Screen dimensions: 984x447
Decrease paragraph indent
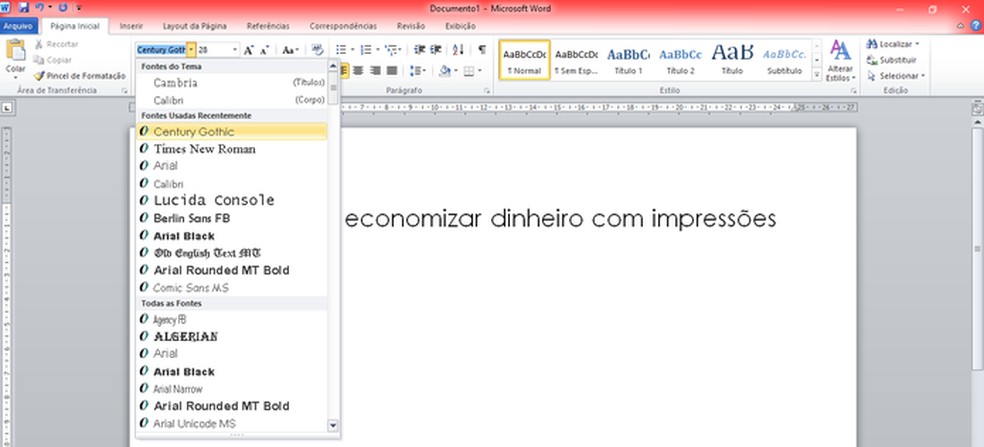(x=420, y=50)
